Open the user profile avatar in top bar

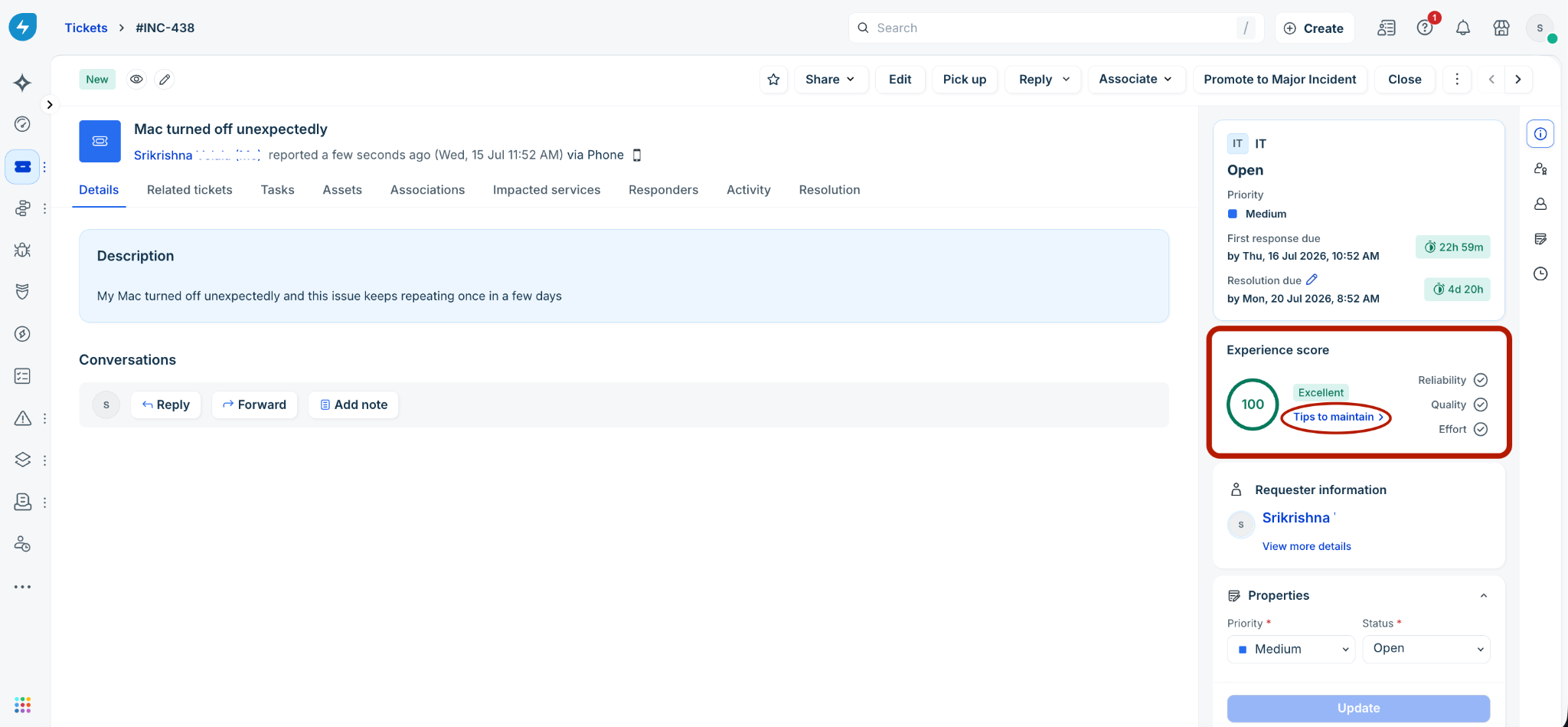1540,28
